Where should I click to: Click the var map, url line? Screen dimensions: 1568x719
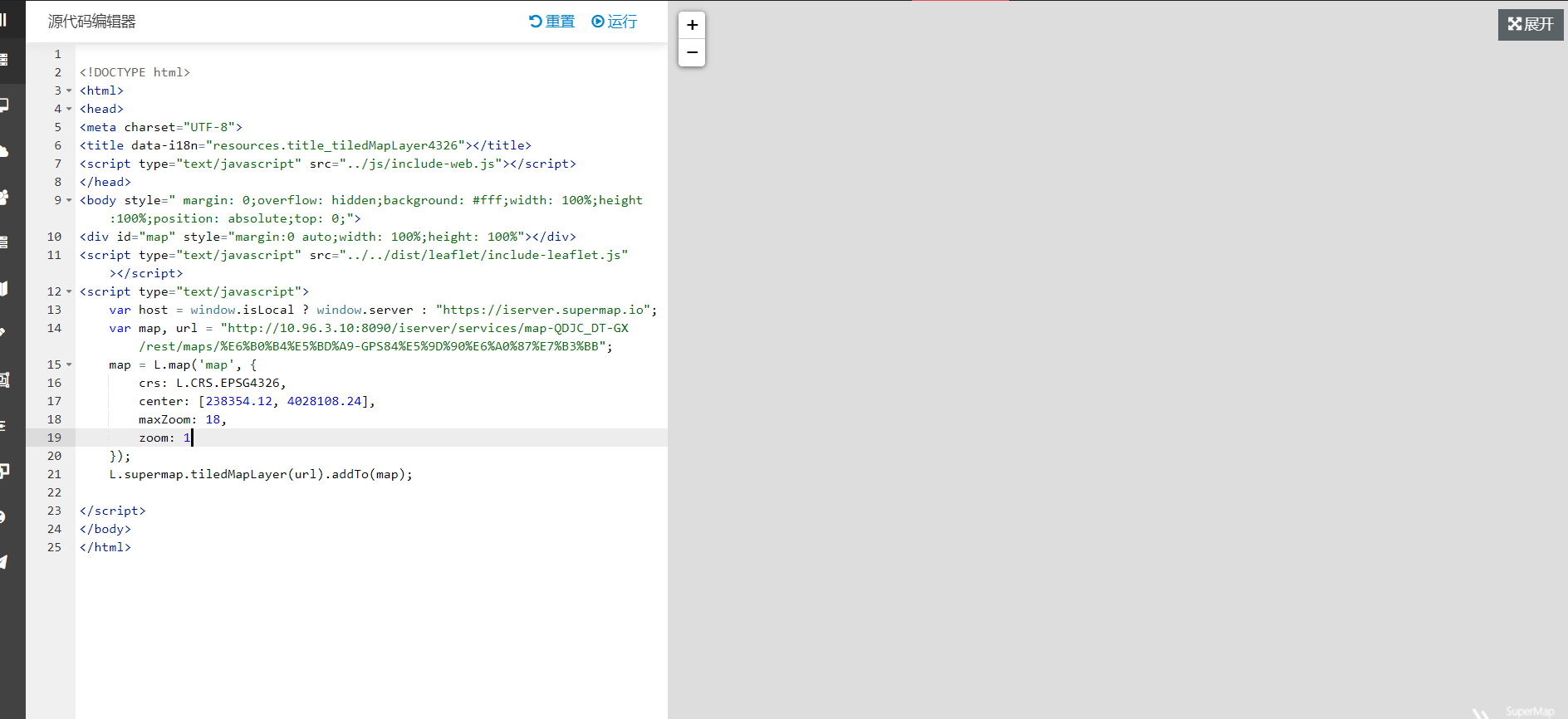coord(369,337)
